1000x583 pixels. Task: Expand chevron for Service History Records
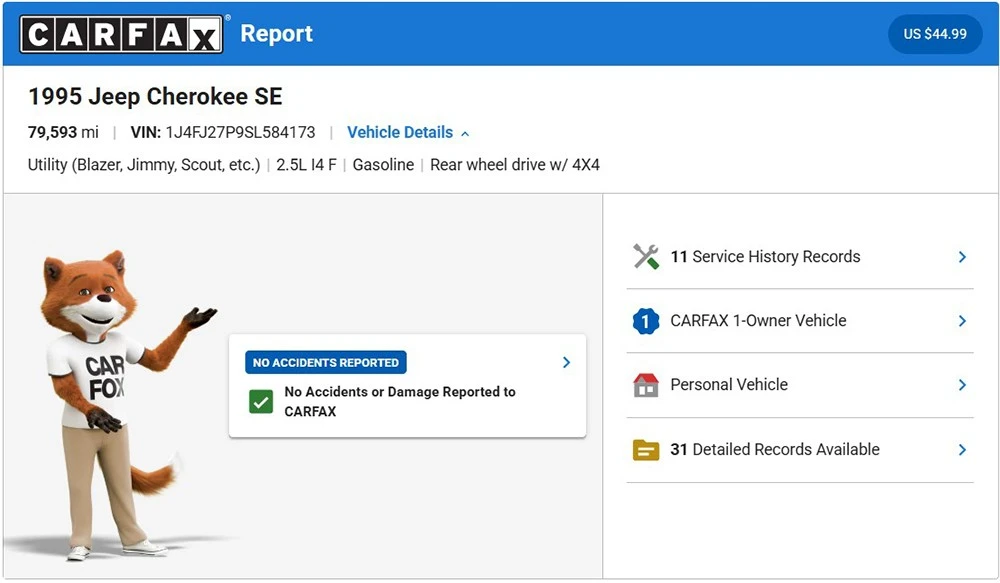962,257
